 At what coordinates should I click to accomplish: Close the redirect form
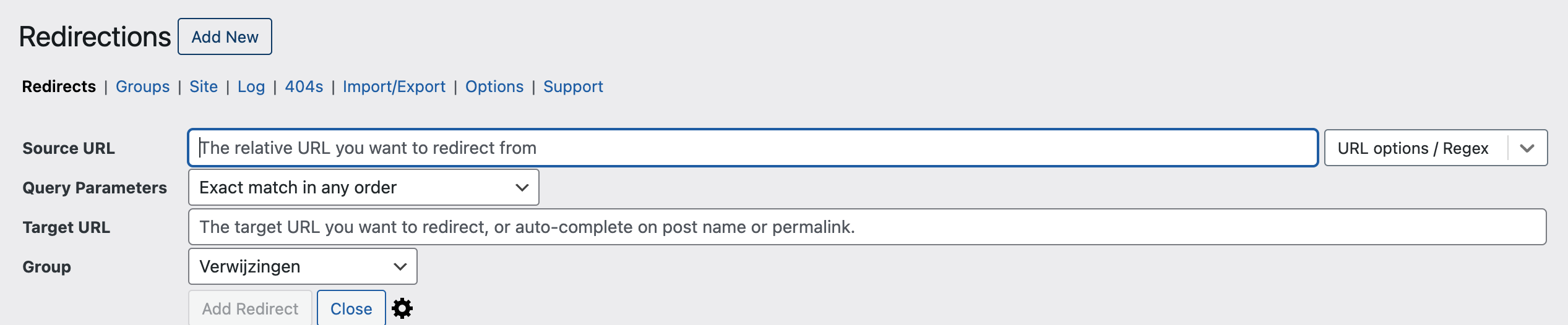pyautogui.click(x=351, y=308)
